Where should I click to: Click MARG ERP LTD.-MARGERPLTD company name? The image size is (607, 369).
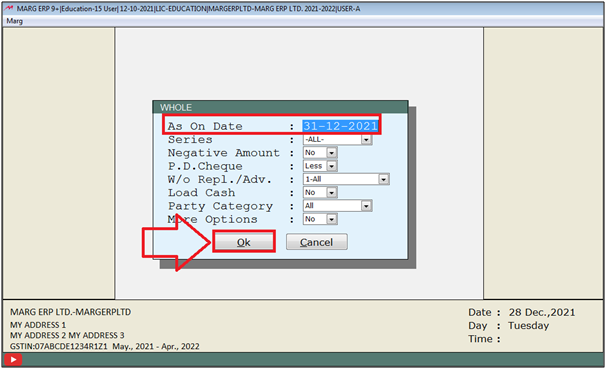click(70, 312)
